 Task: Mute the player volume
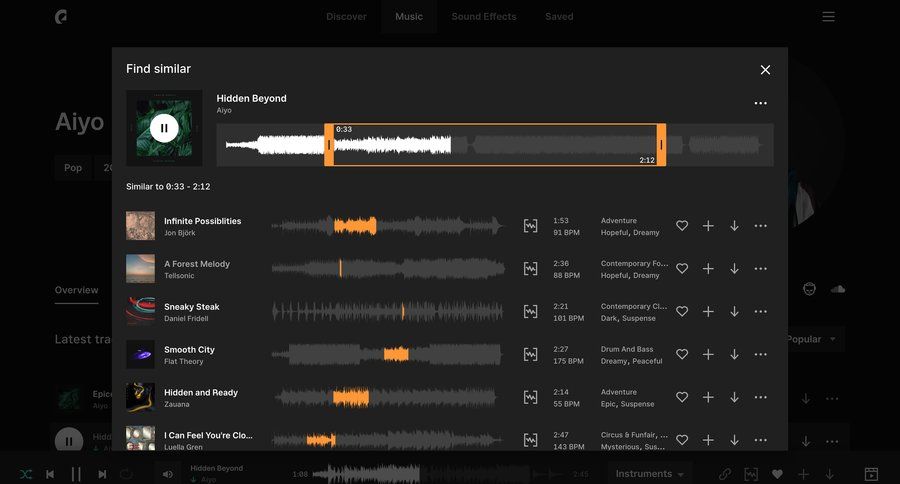[168, 474]
